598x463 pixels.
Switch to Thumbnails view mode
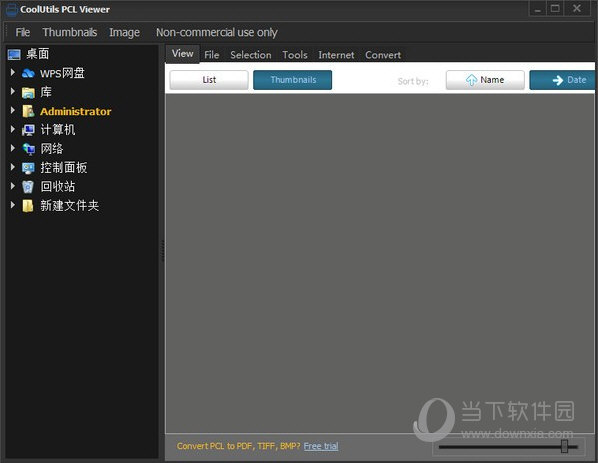tap(293, 80)
